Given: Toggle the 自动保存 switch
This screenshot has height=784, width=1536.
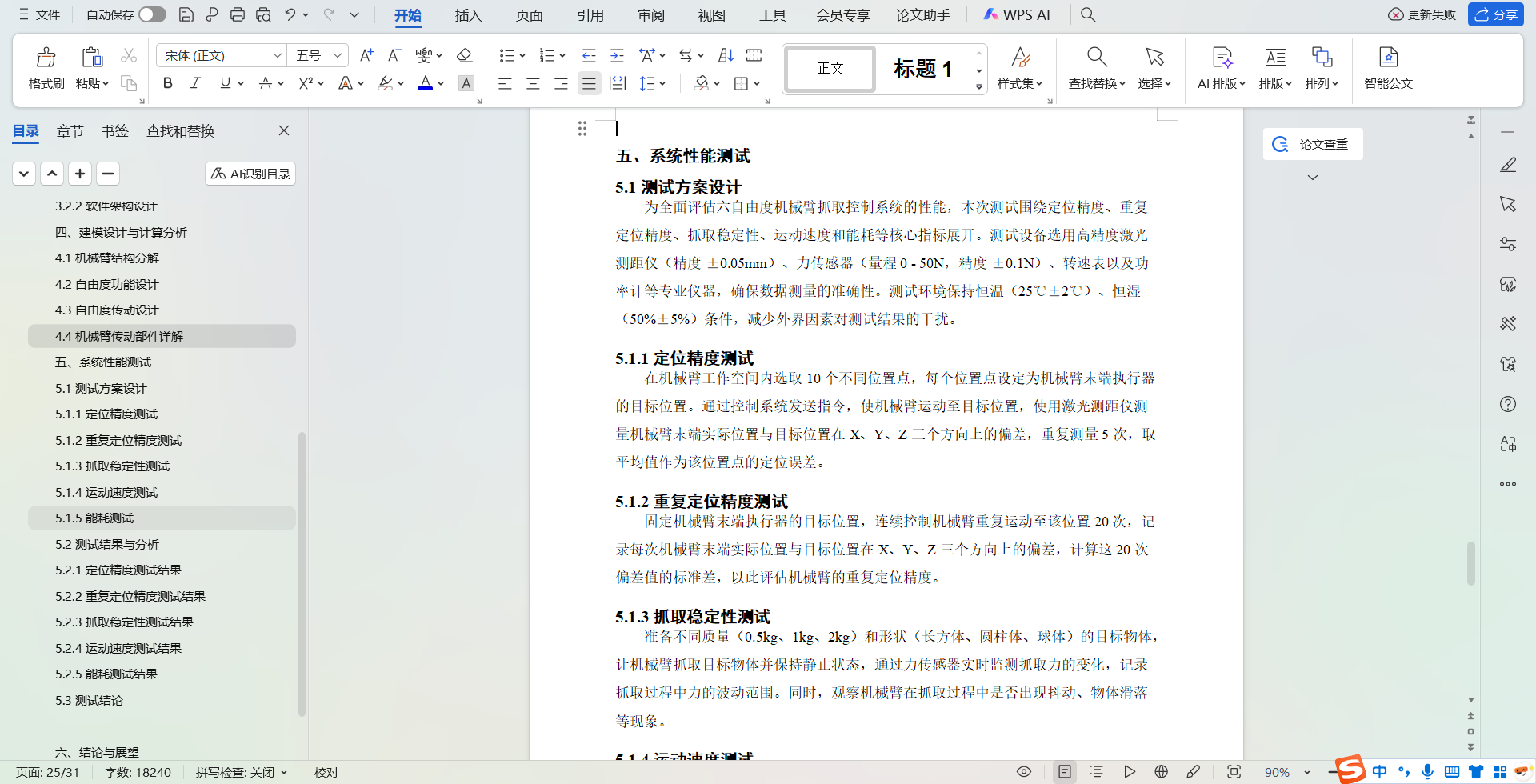Looking at the screenshot, I should (x=152, y=14).
